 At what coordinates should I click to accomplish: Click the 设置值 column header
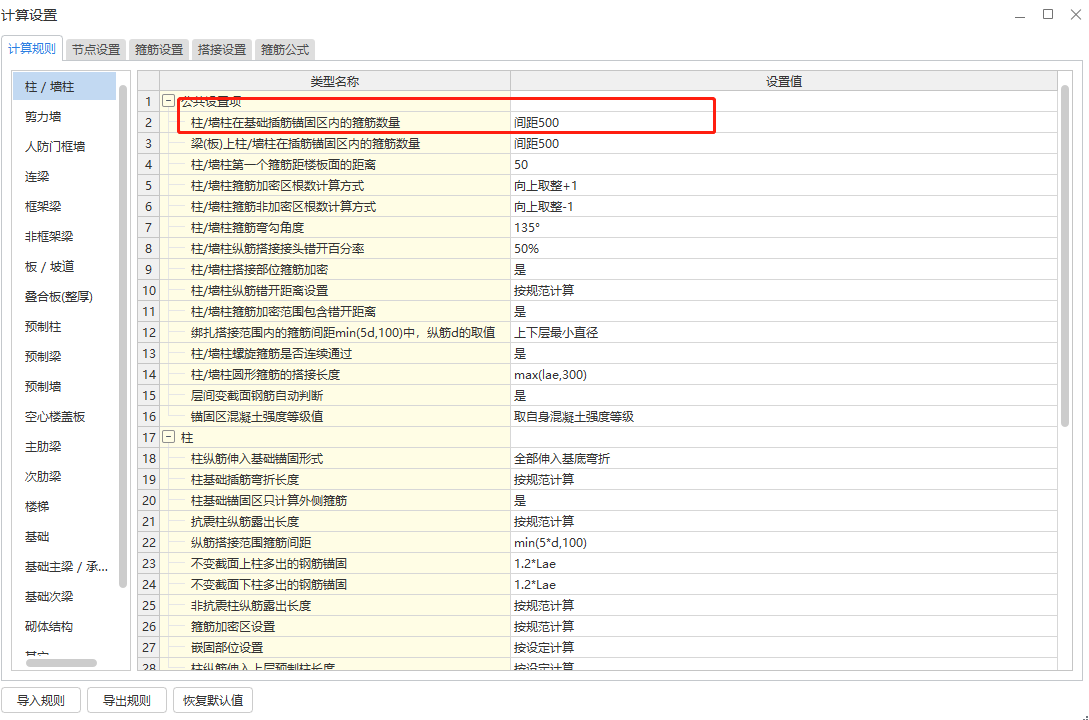click(784, 81)
